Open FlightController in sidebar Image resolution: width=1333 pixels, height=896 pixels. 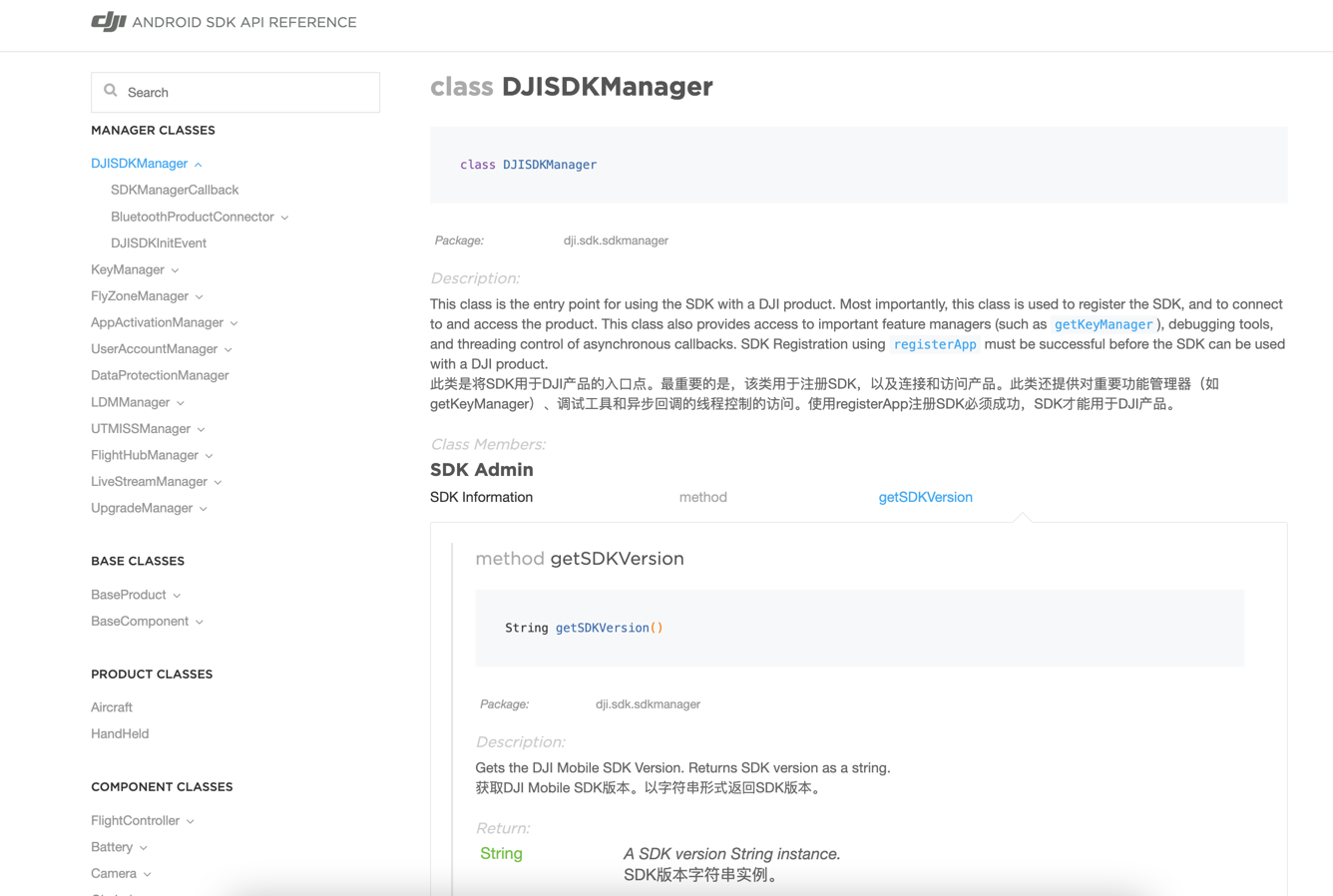coord(135,820)
